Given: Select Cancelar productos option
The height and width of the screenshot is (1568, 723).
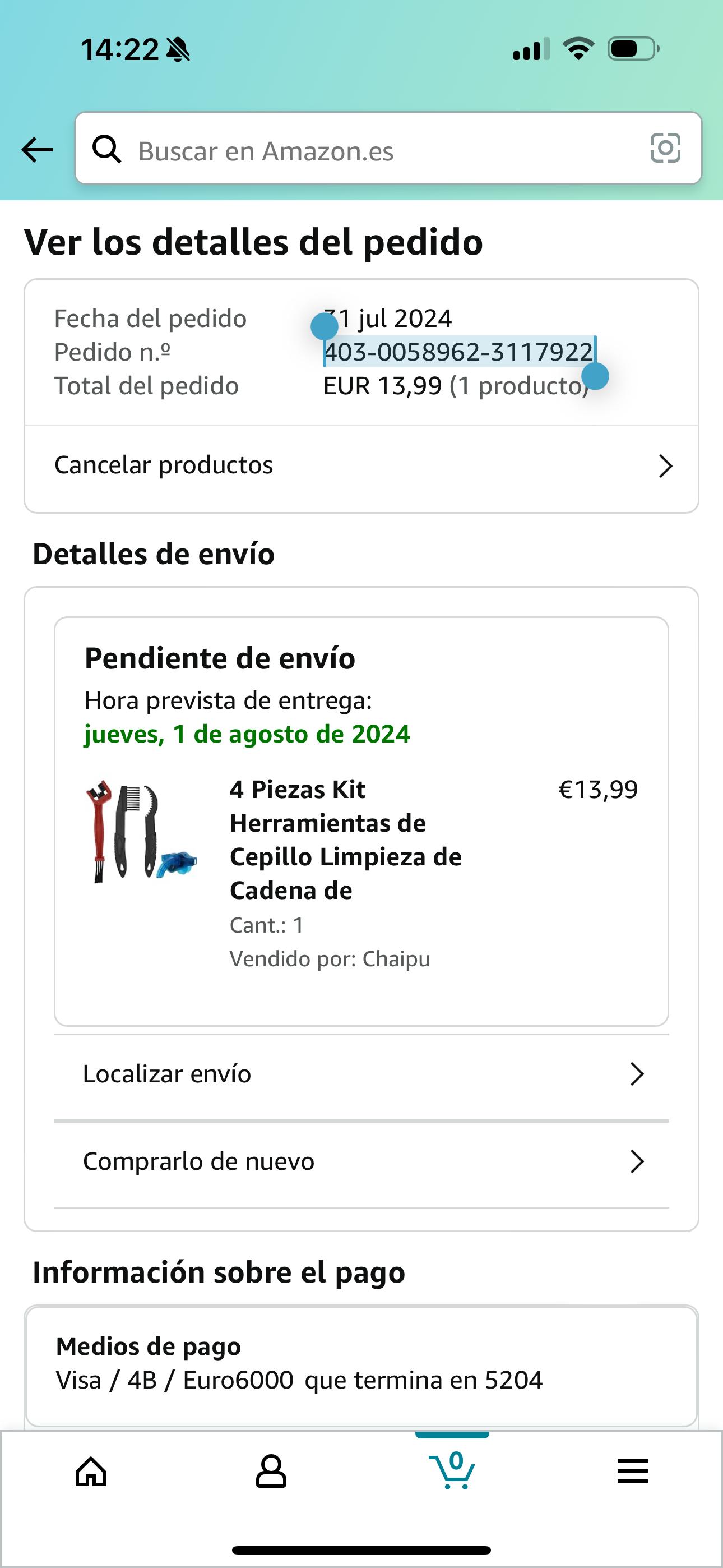Looking at the screenshot, I should (164, 465).
